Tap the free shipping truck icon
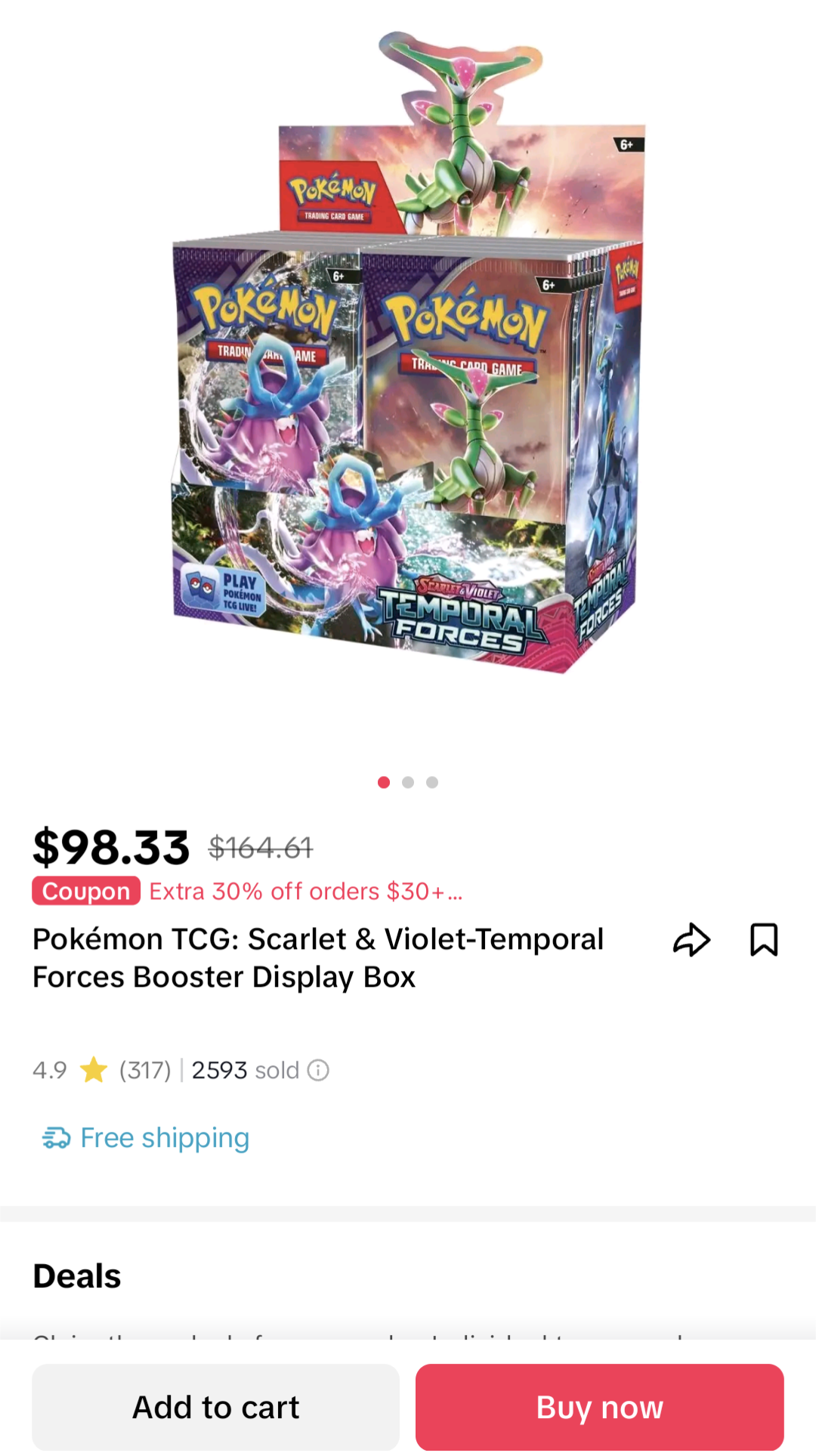 56,1138
